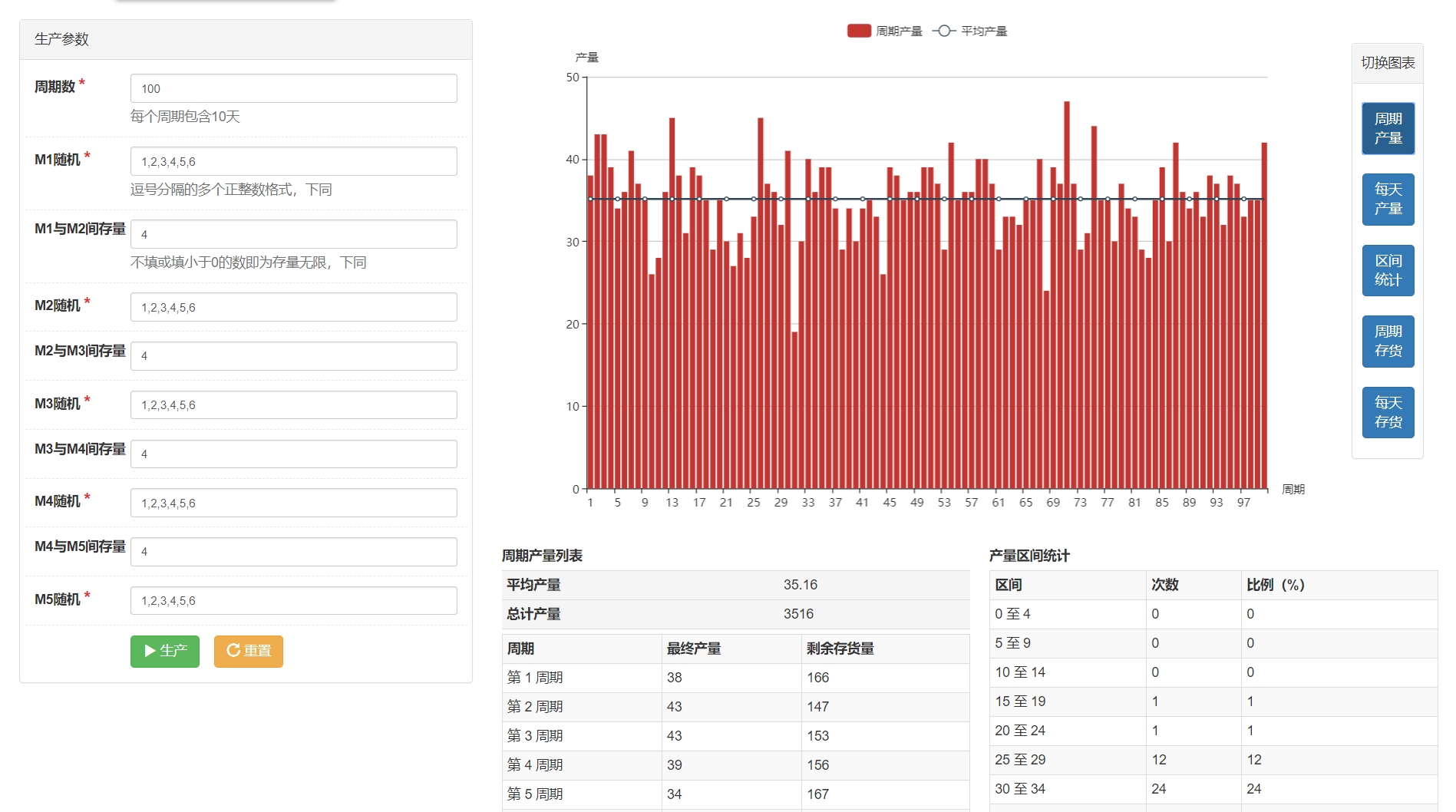Switch chart to 每天存货
This screenshot has width=1456, height=812.
[x=1388, y=412]
